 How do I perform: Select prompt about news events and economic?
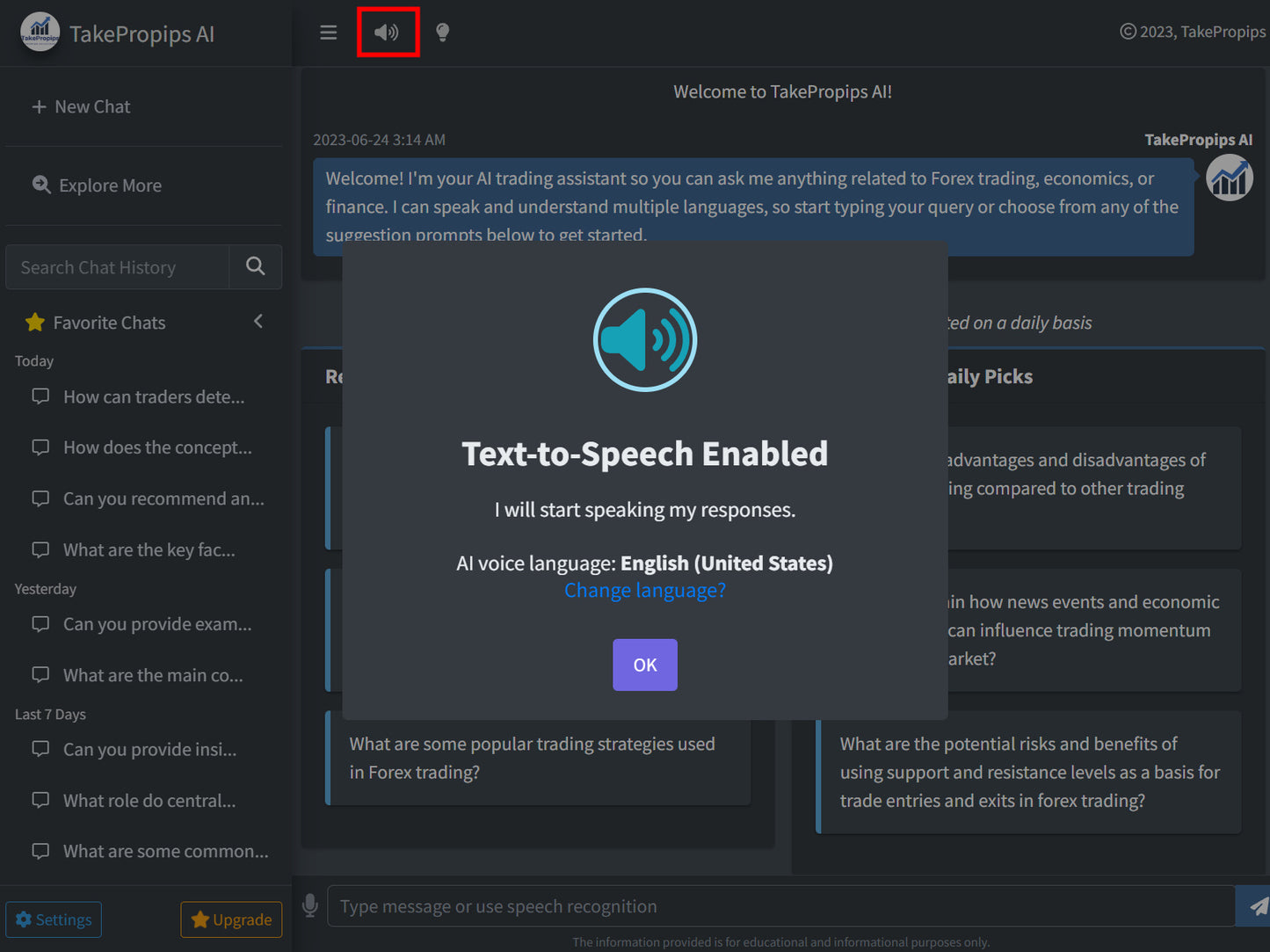1094,630
